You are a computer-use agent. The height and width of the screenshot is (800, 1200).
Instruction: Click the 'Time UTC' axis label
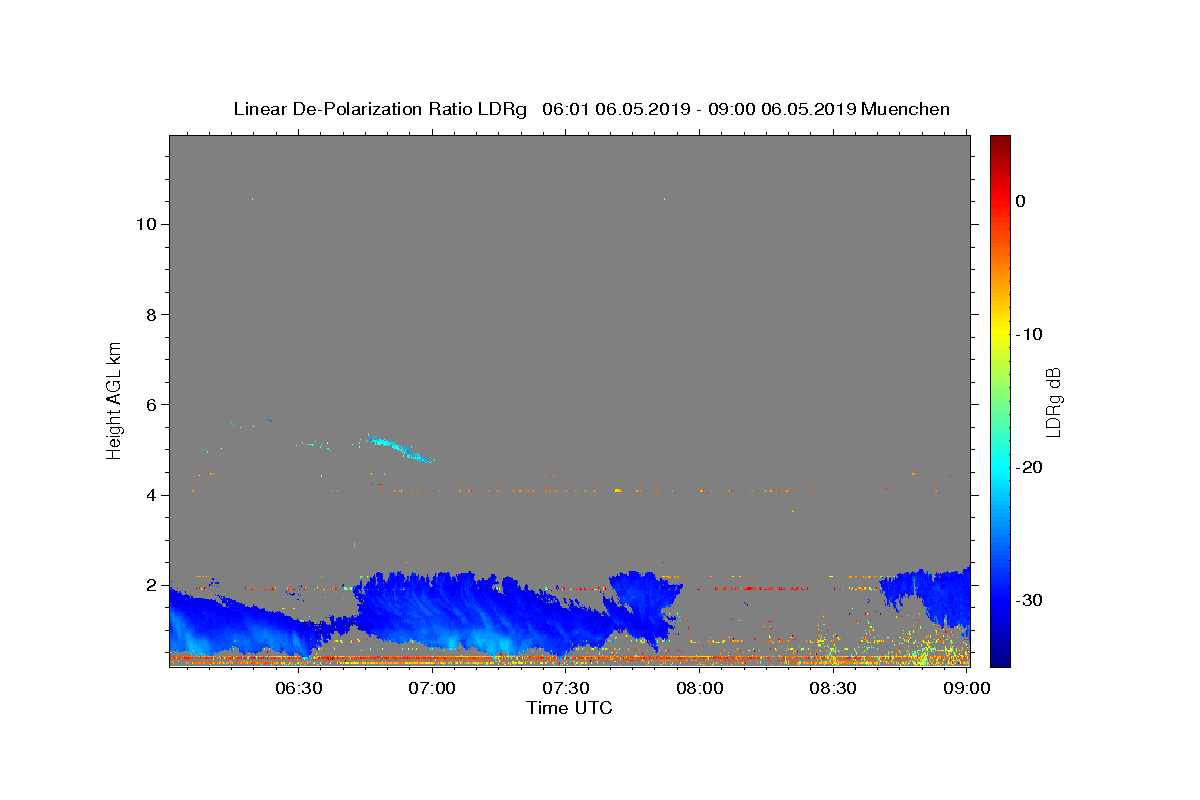(x=569, y=708)
